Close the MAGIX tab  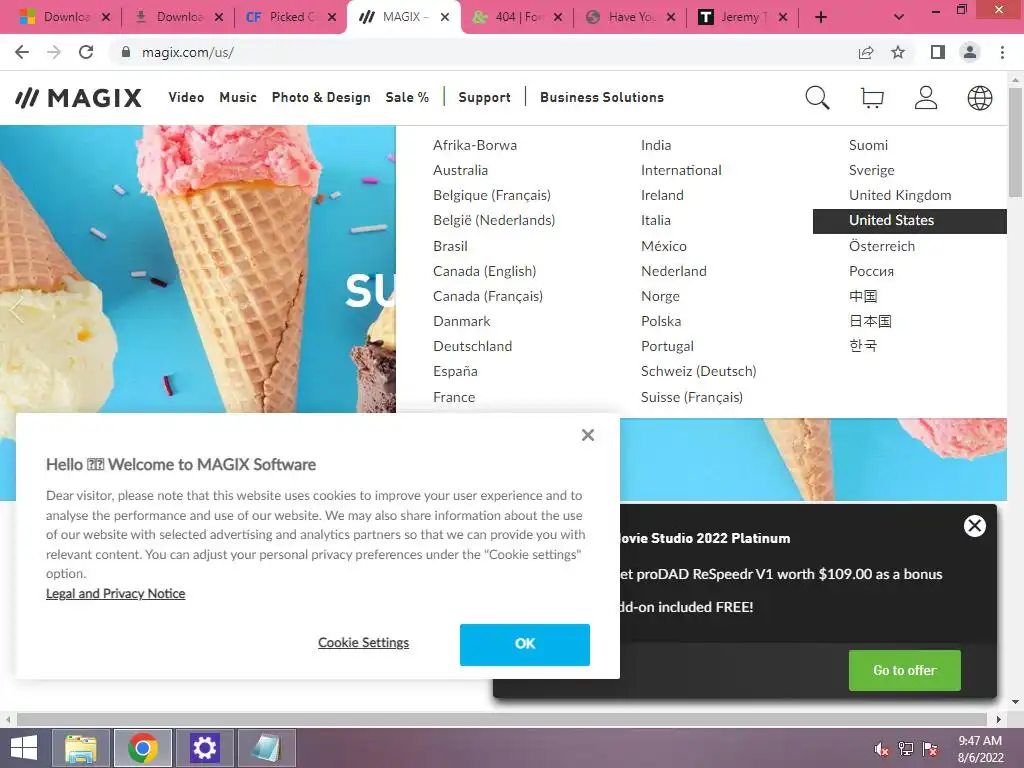pyautogui.click(x=445, y=17)
